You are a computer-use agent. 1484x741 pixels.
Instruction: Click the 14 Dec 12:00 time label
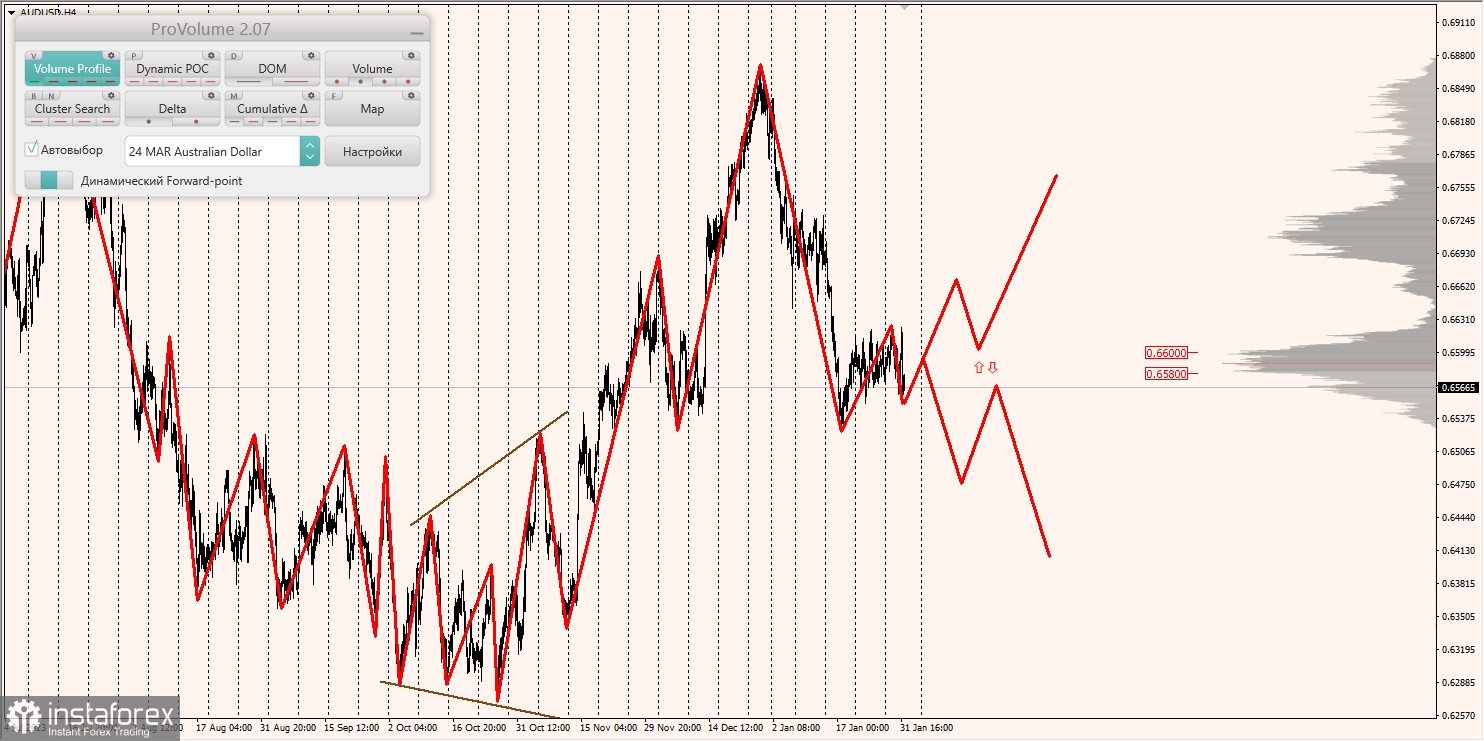click(x=736, y=728)
